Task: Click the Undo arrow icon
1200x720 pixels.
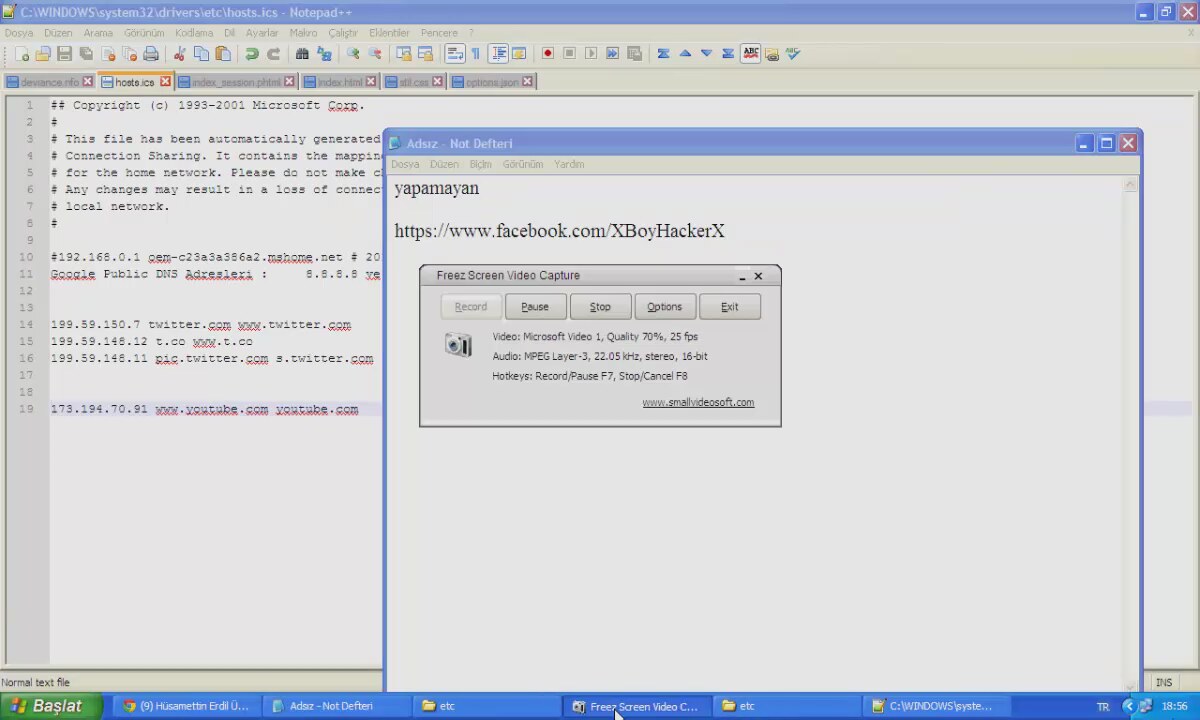Action: click(252, 54)
